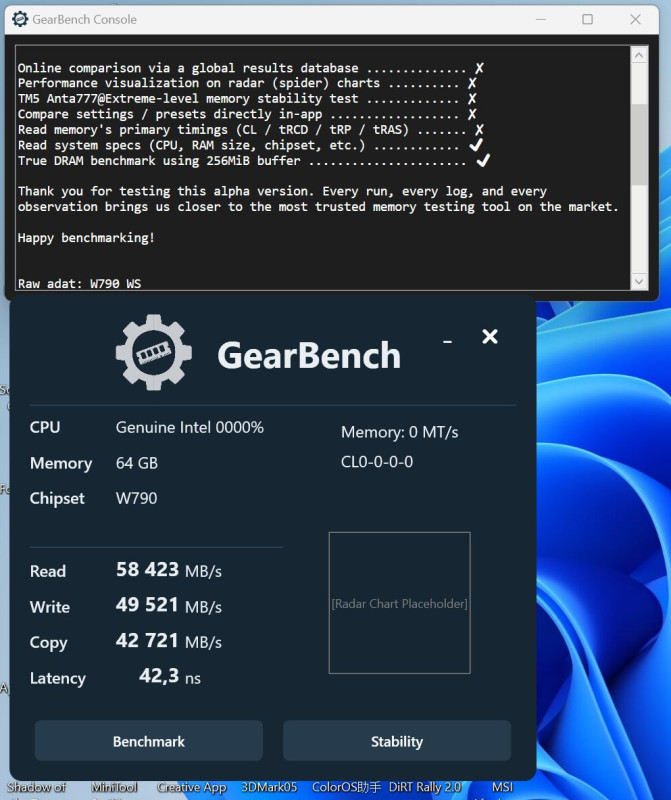Click the True DRAM benchmark checkmark
This screenshot has width=671, height=800.
[483, 161]
